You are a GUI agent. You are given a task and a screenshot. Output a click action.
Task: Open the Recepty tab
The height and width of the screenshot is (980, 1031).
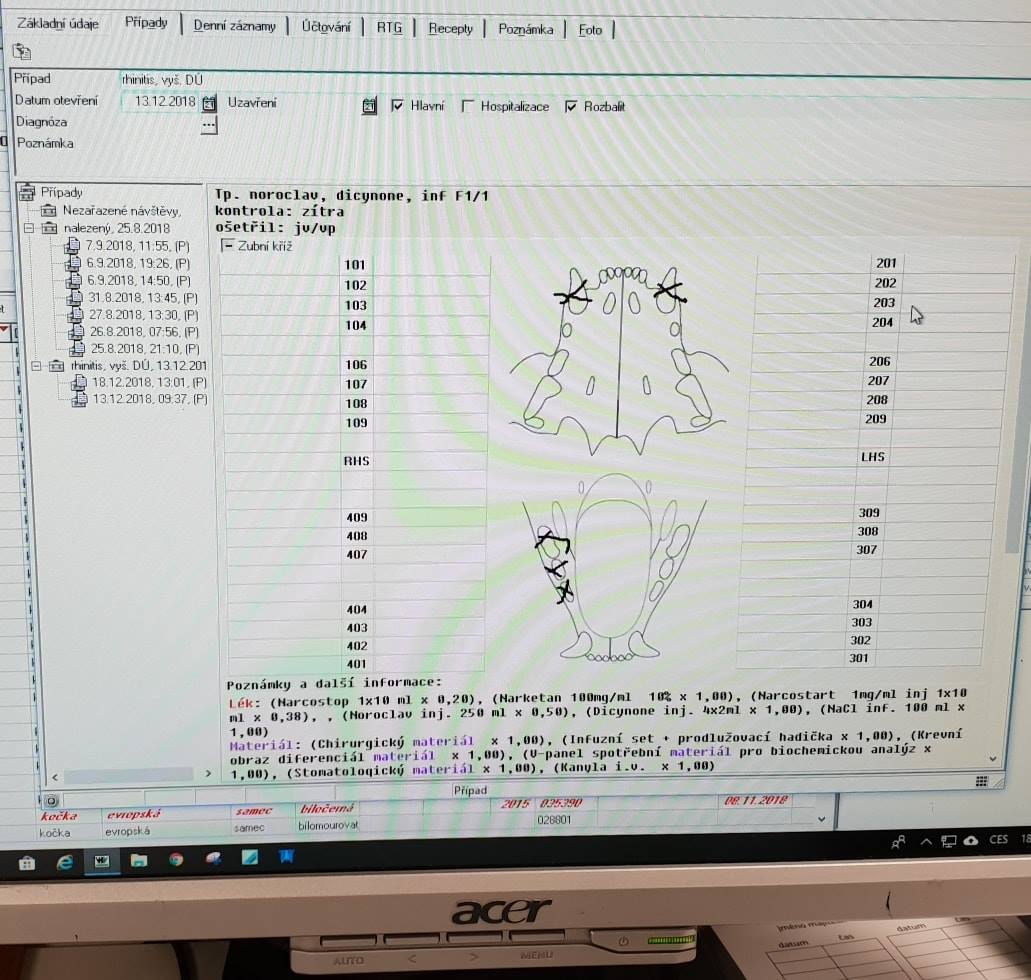point(450,28)
